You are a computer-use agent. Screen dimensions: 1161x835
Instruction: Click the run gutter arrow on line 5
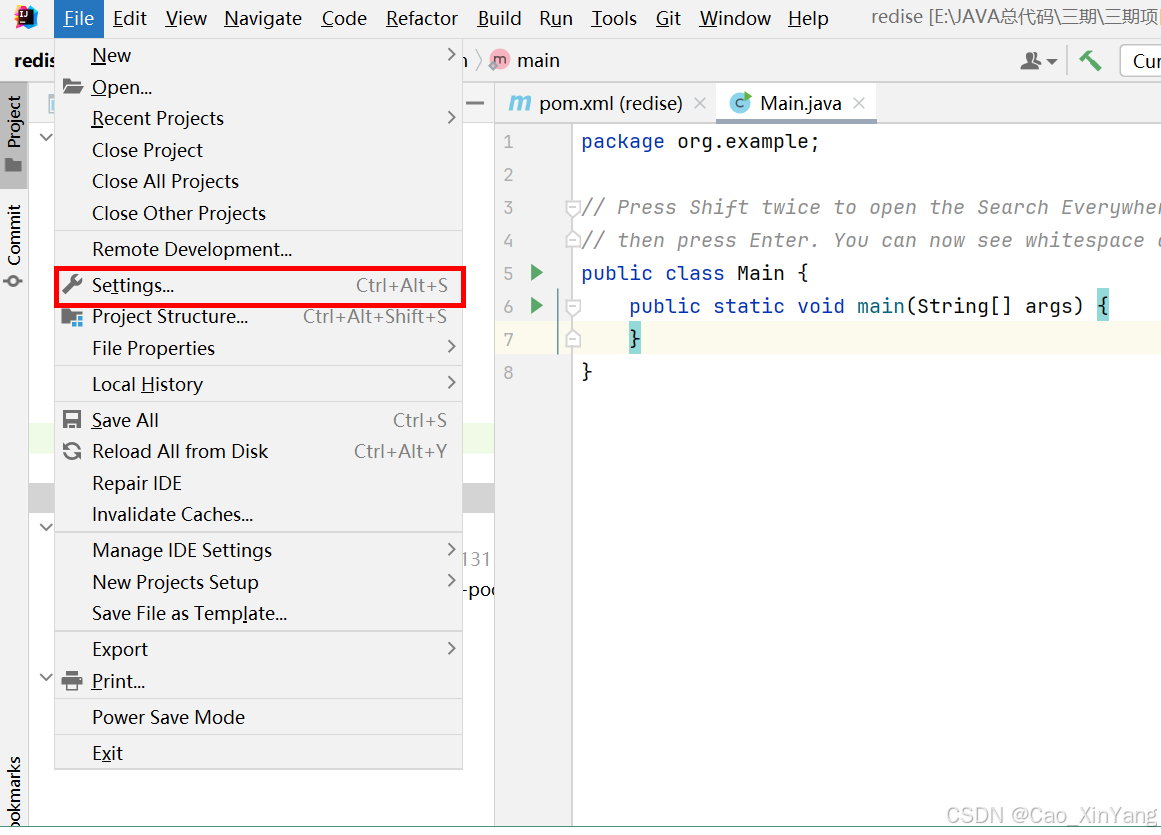click(x=537, y=272)
